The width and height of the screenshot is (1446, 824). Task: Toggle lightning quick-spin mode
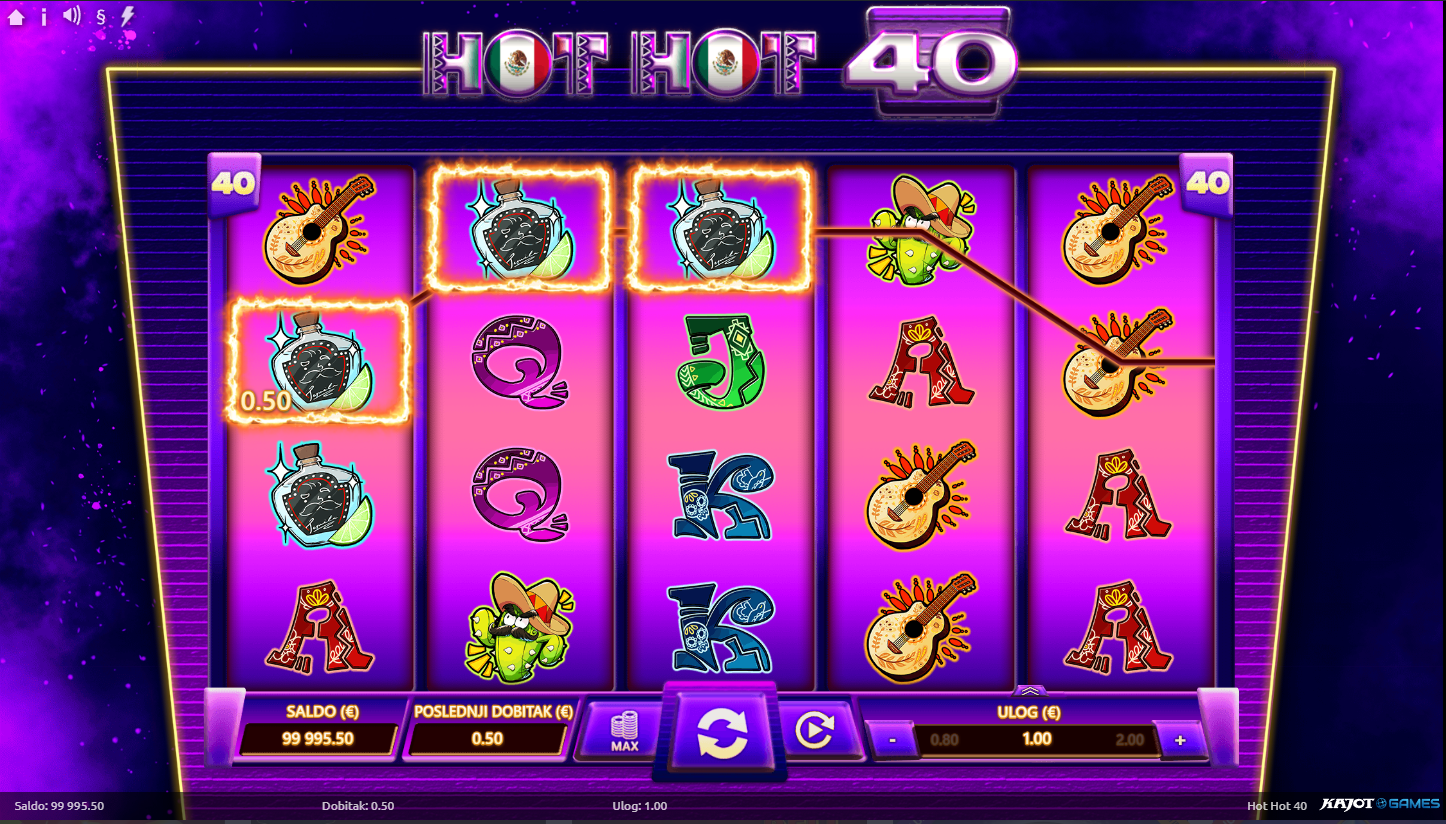[127, 16]
